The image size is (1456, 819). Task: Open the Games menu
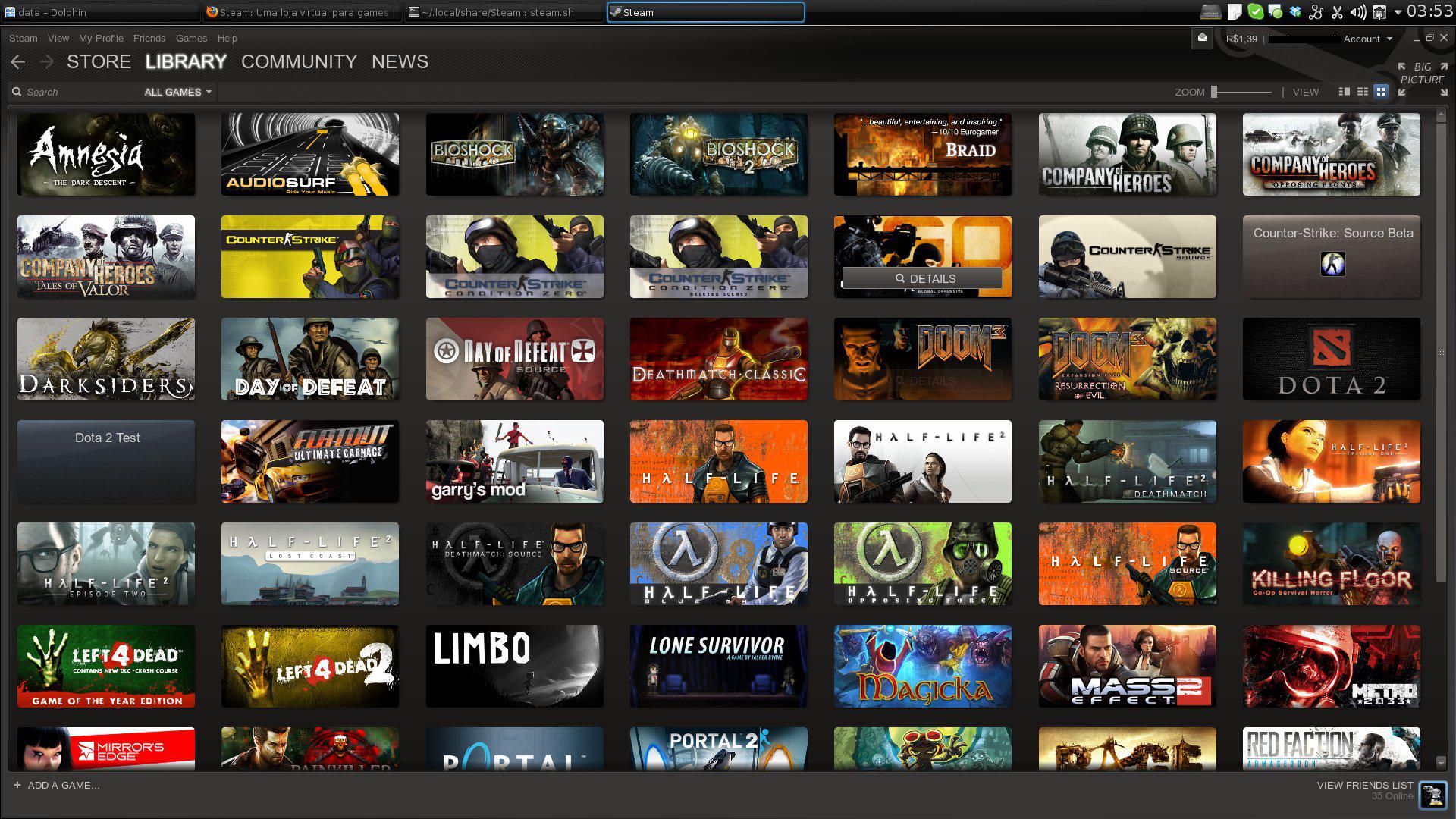191,38
